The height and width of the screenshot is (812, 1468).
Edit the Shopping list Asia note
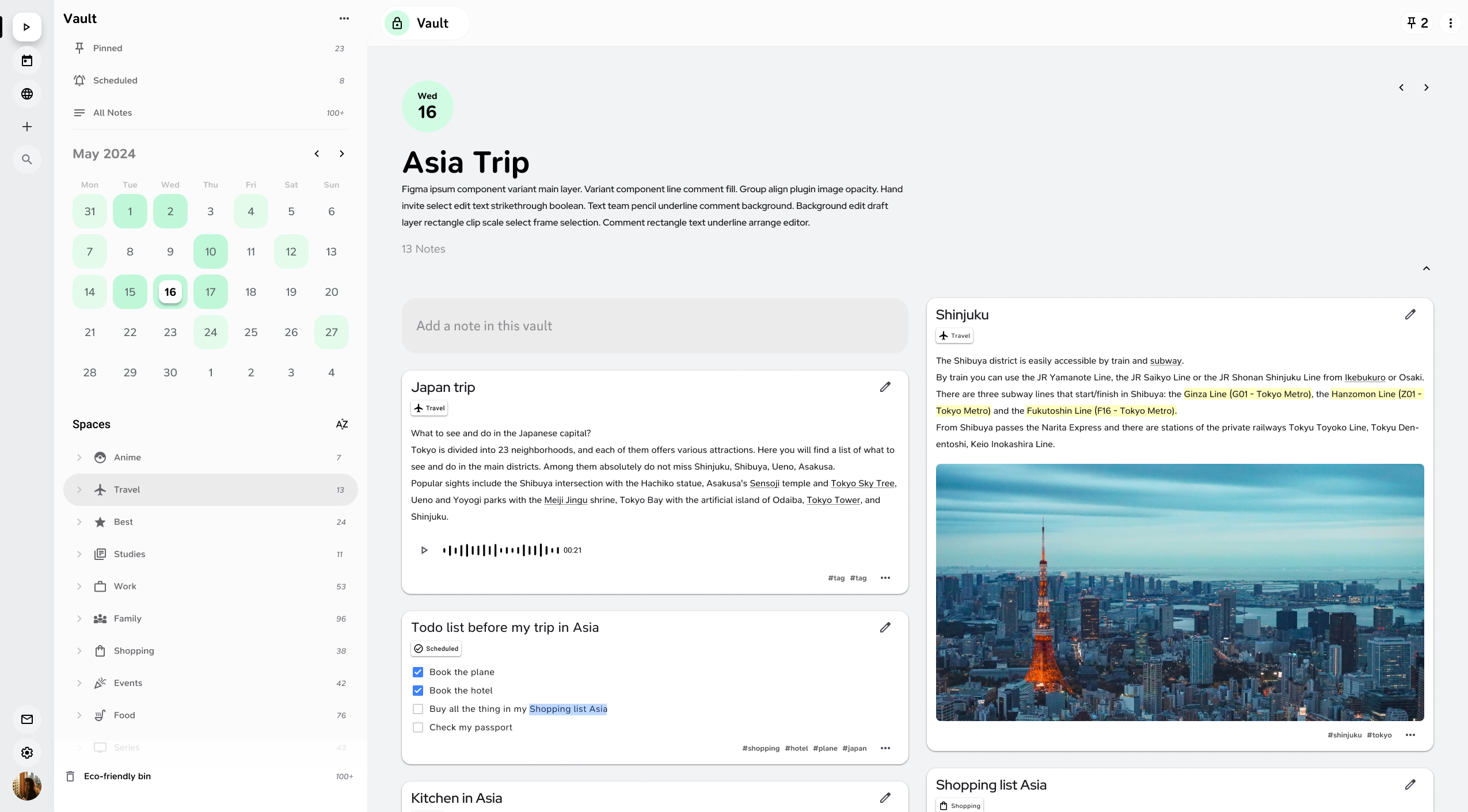[1410, 784]
